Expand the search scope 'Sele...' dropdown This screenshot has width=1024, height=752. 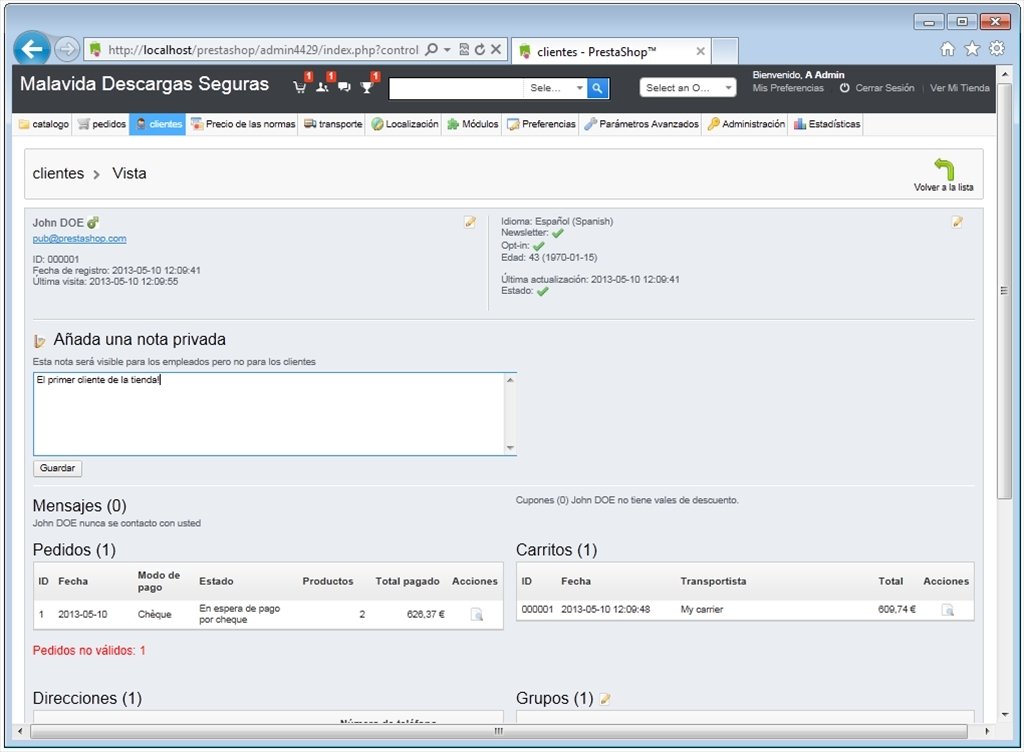click(555, 87)
